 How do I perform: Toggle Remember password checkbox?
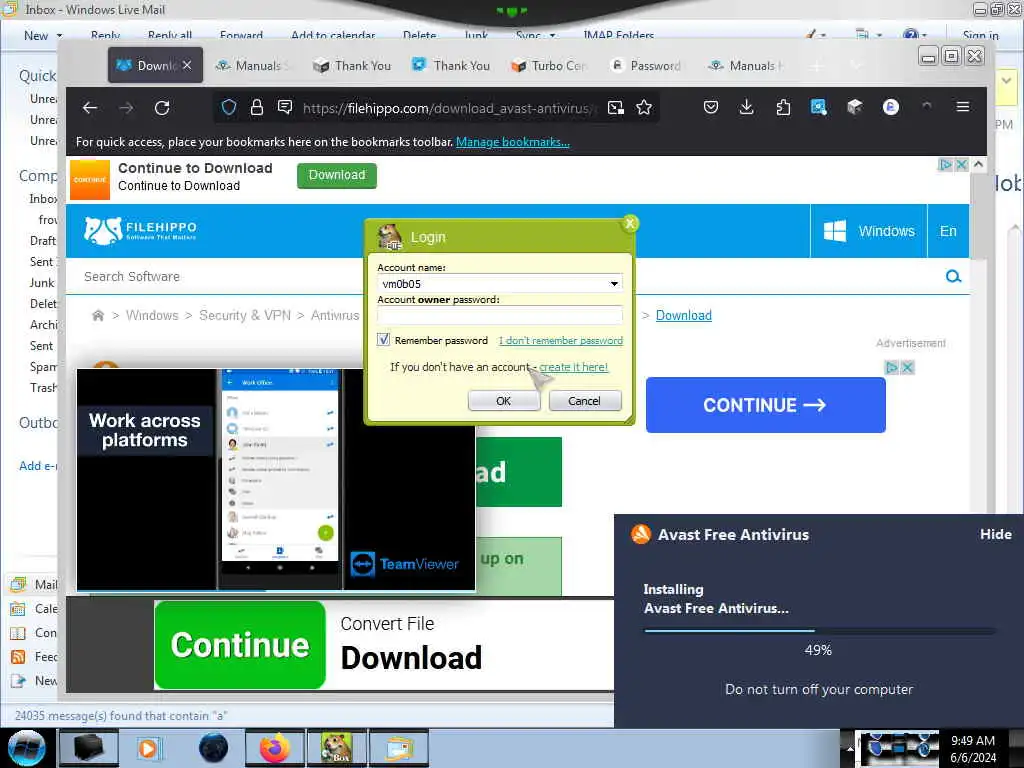click(x=383, y=340)
